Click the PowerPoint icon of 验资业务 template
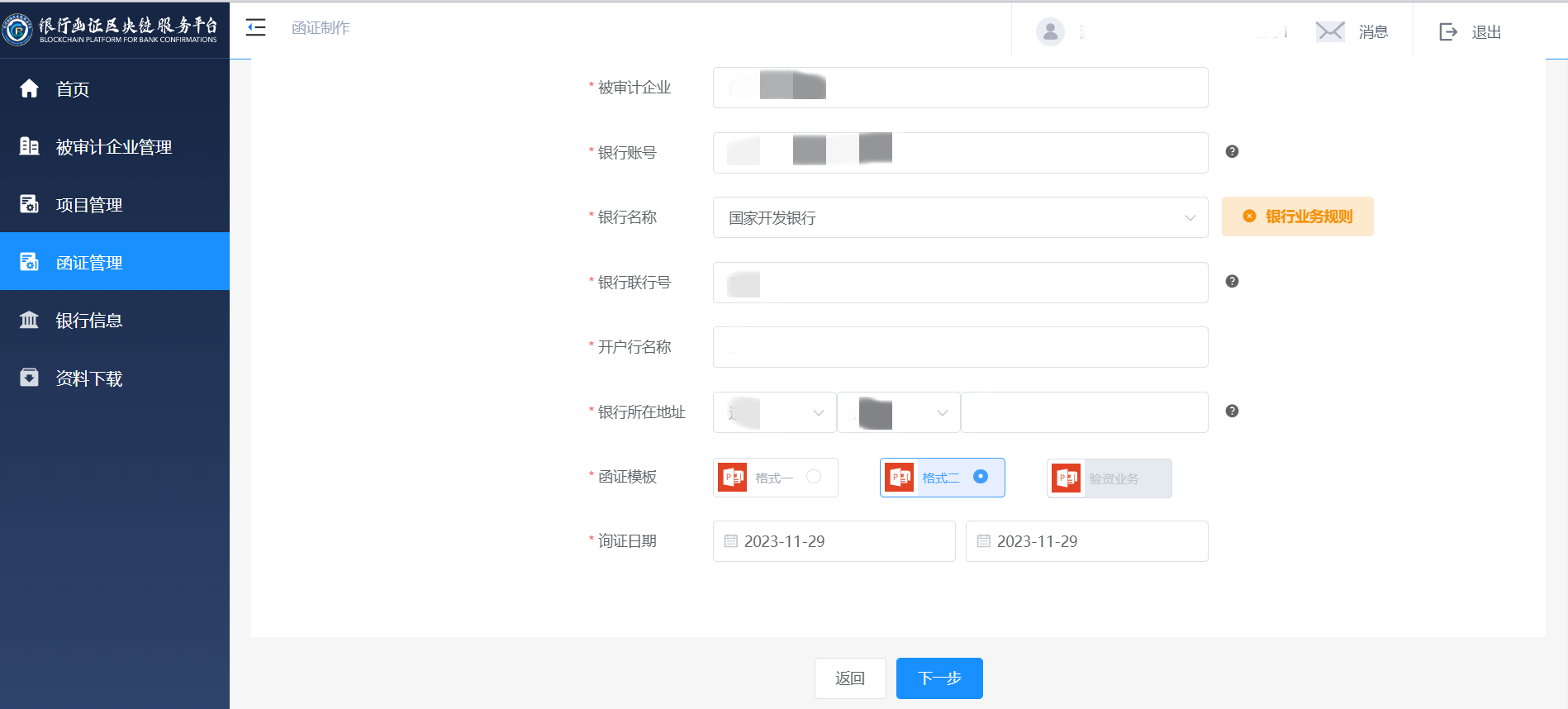This screenshot has width=1568, height=709. (1067, 478)
